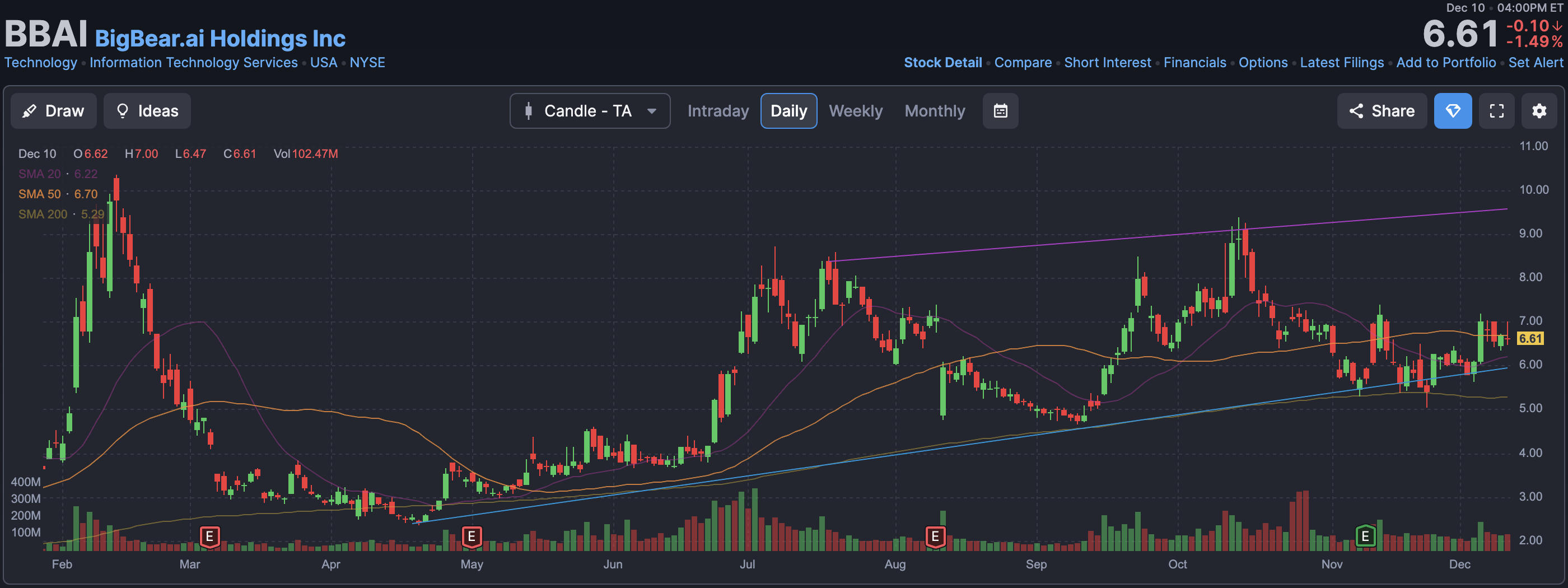Click Set Alert link
The height and width of the screenshot is (588, 1568).
[x=1535, y=63]
